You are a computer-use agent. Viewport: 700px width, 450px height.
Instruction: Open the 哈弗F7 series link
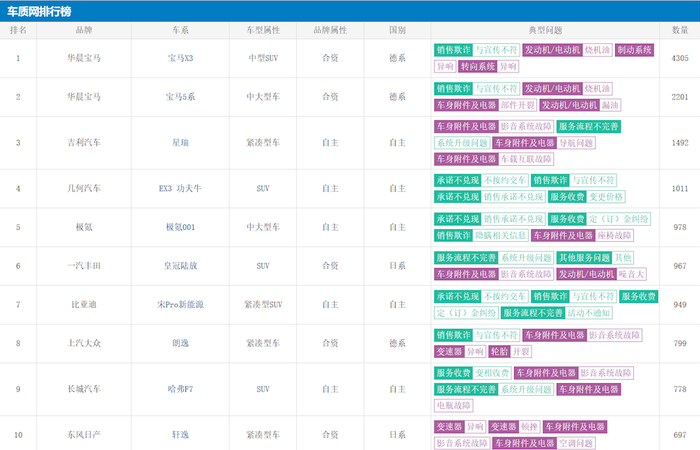[180, 389]
